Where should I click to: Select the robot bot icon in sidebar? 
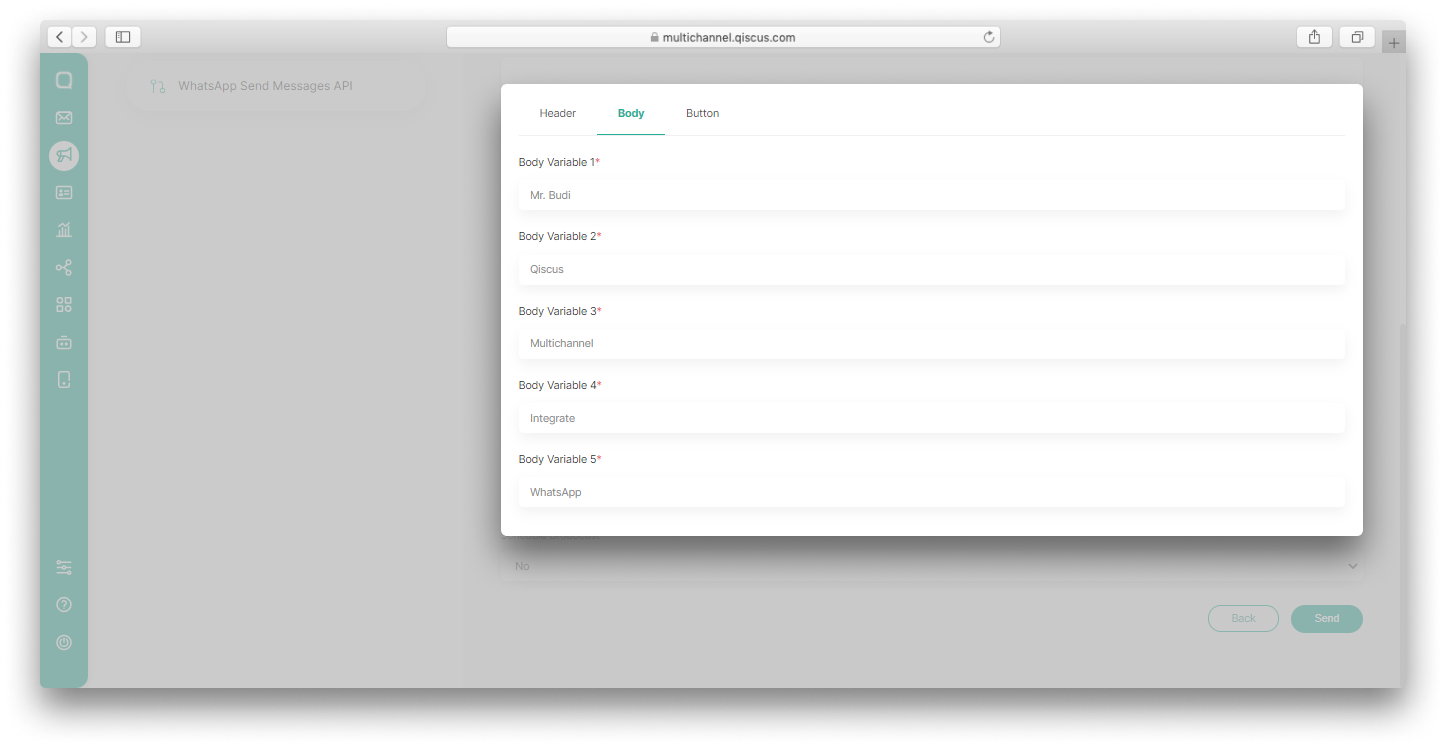tap(64, 342)
